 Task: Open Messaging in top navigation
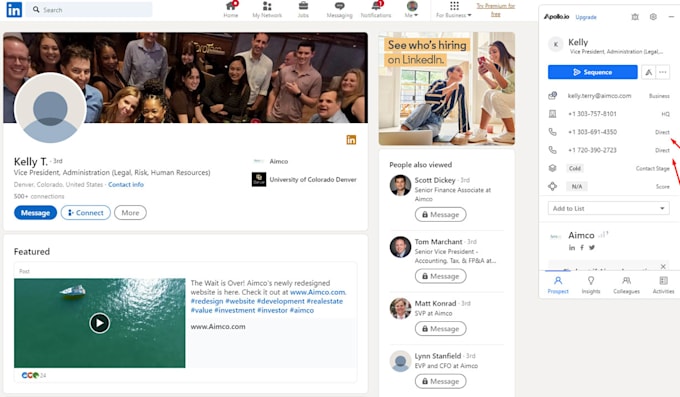click(339, 10)
